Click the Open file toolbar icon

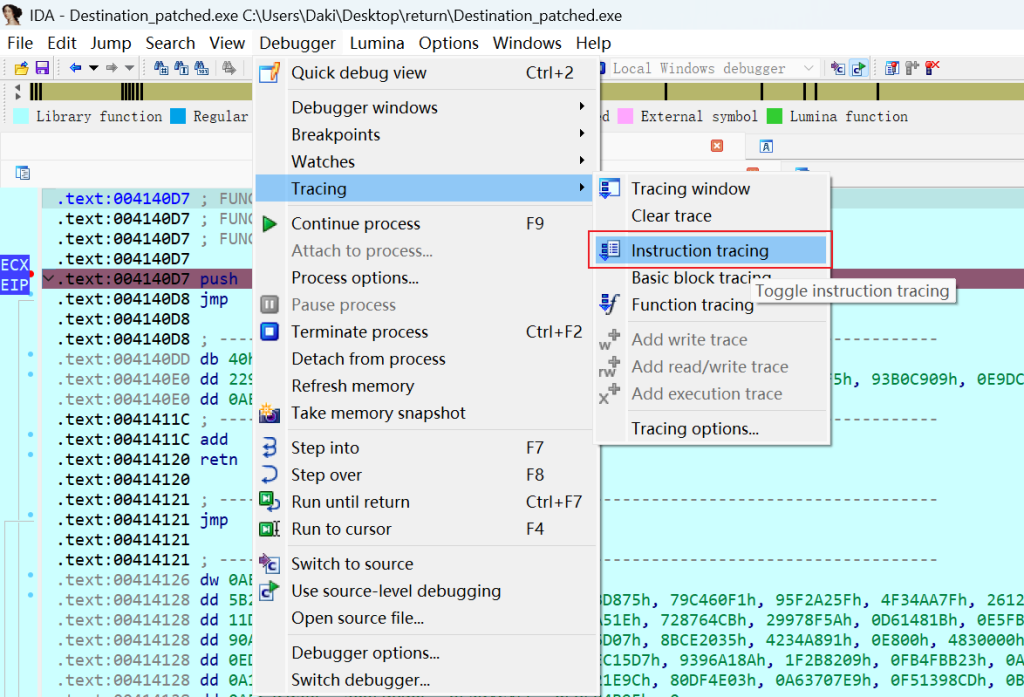22,68
